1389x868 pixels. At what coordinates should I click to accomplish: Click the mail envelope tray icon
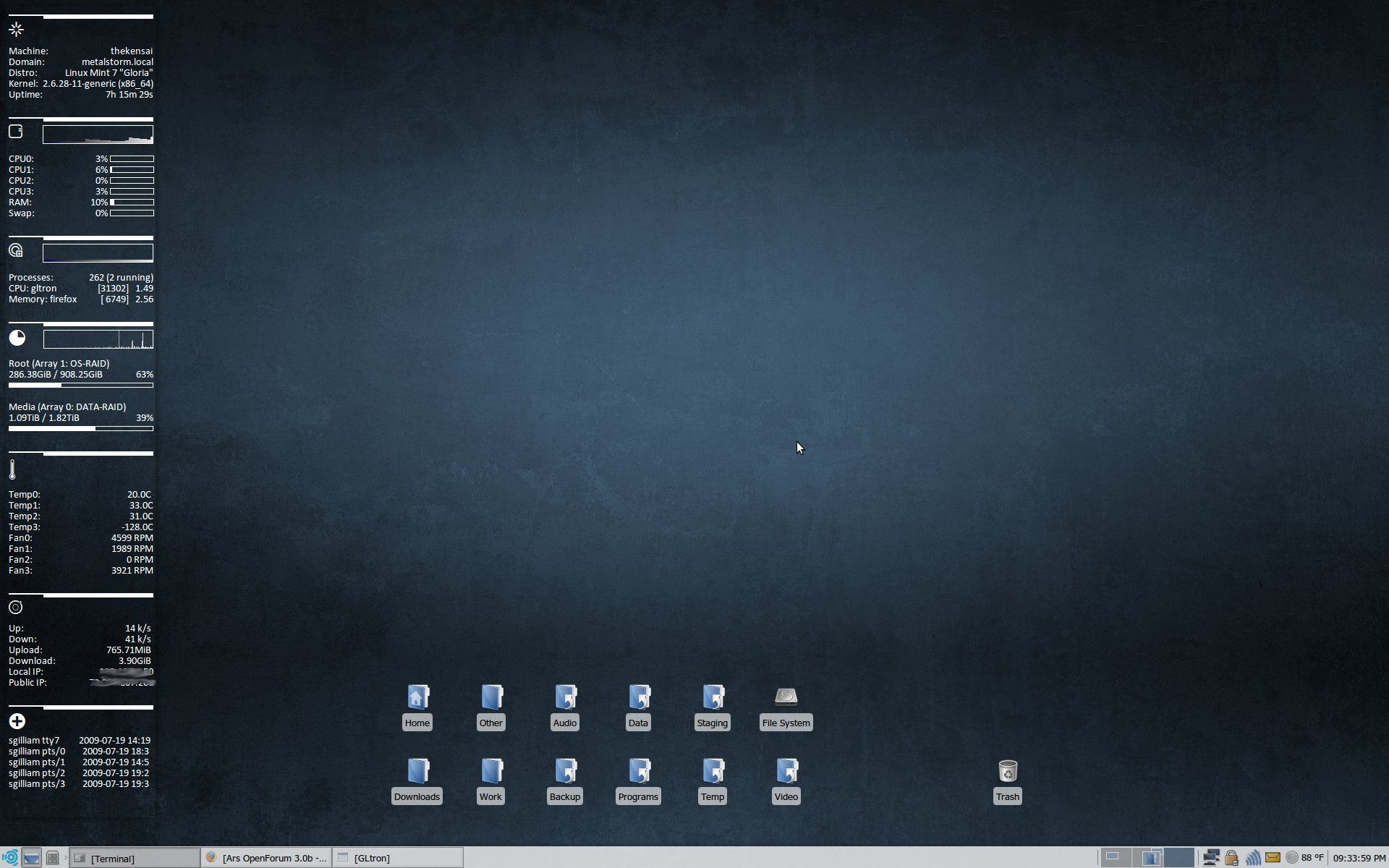1273,858
